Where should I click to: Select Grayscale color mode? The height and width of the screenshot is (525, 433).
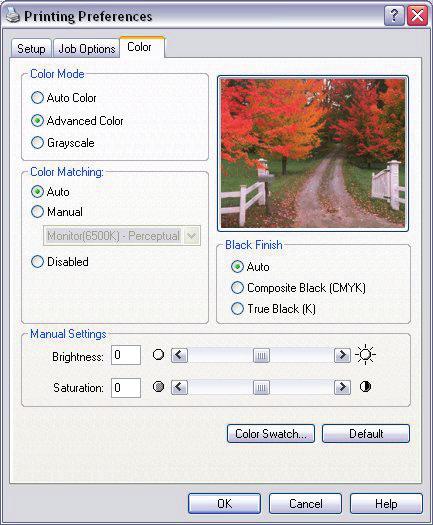point(63,143)
